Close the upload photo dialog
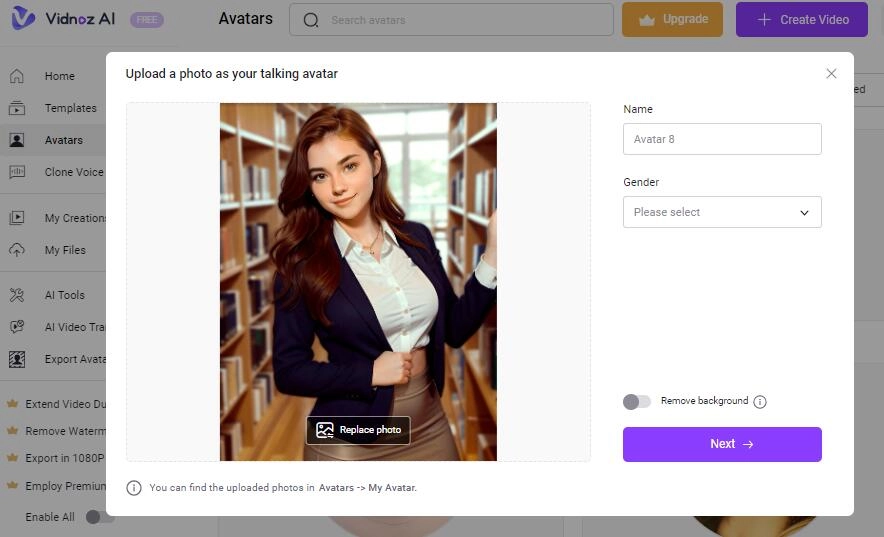 pyautogui.click(x=831, y=73)
